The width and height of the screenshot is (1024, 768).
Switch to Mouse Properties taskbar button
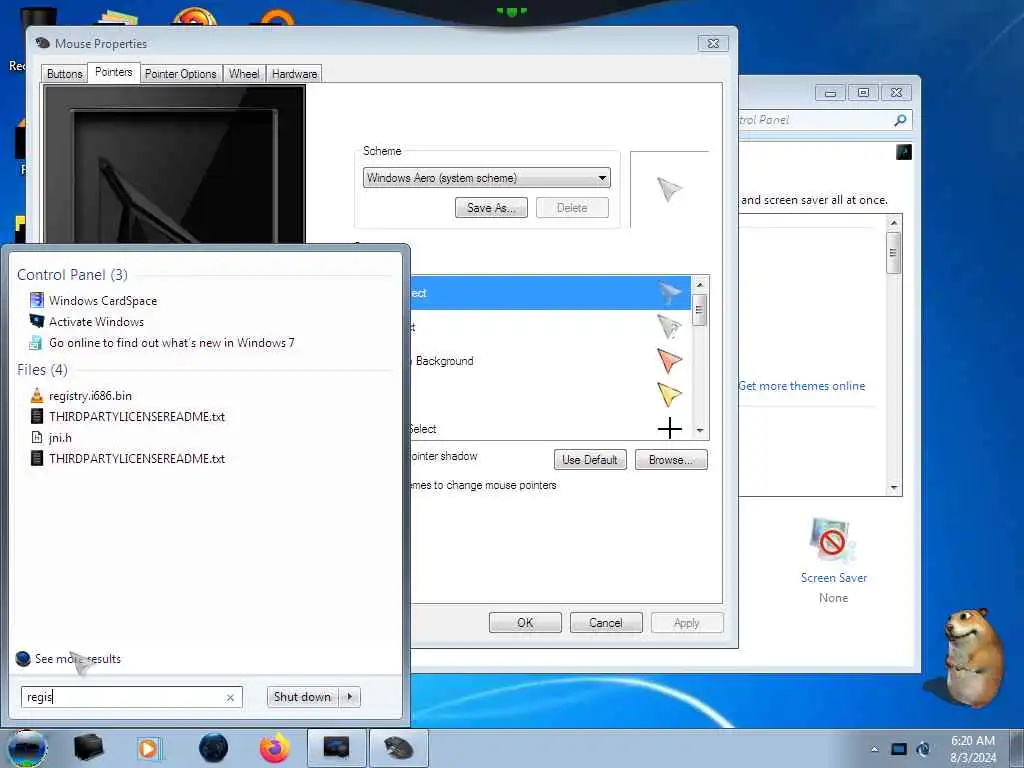pos(398,748)
